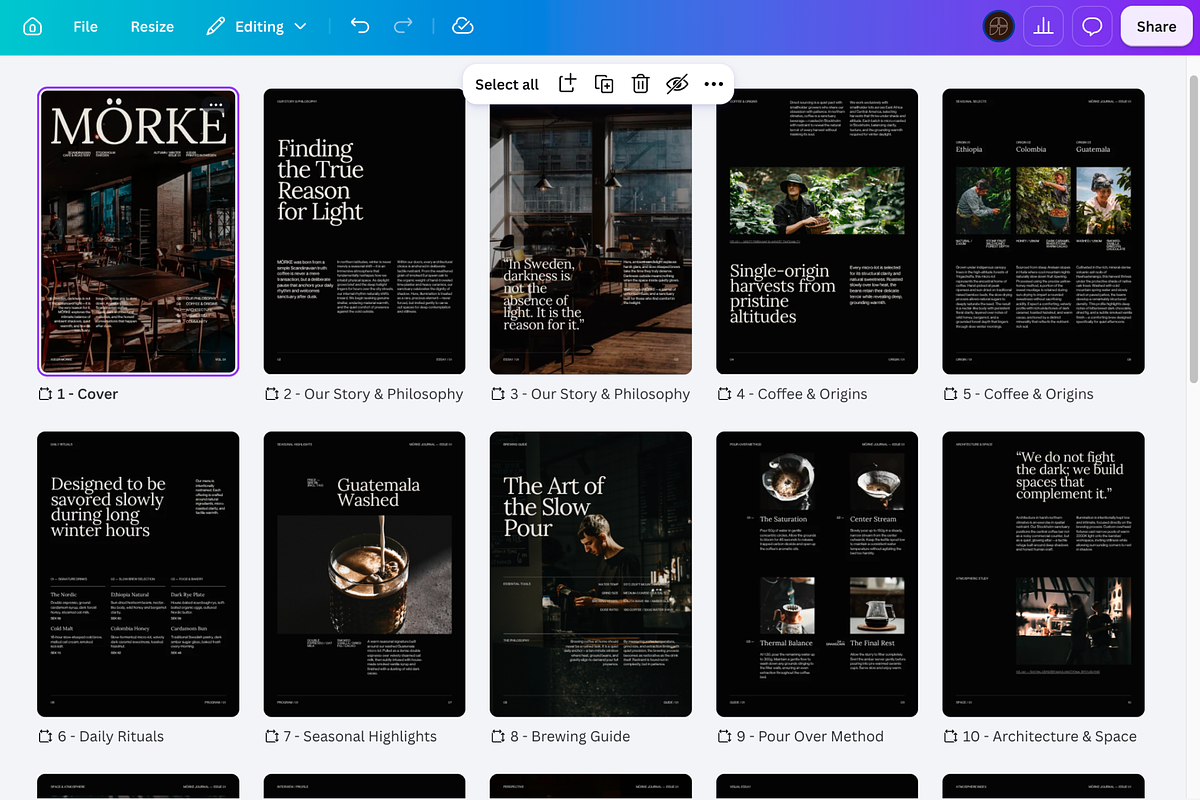Click the '3 - Our Story & Philosophy' title
1200x800 pixels.
click(x=600, y=394)
